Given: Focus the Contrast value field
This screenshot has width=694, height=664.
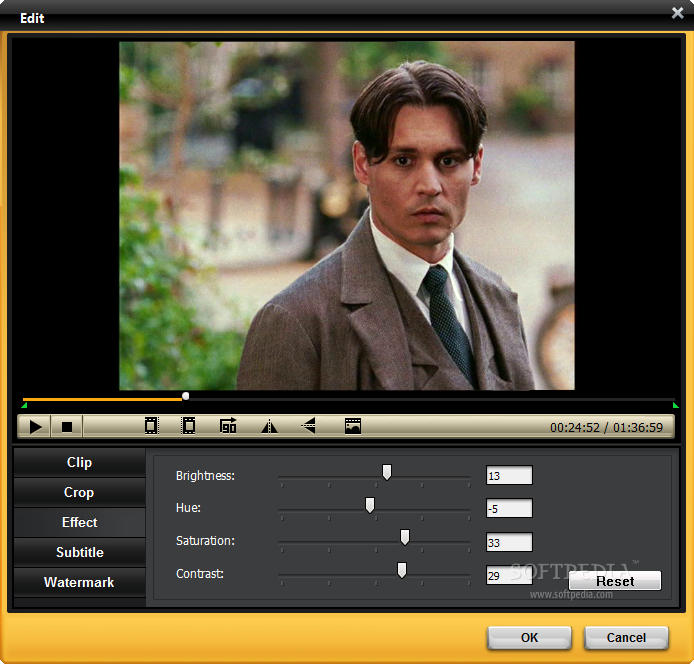Looking at the screenshot, I should (x=509, y=575).
